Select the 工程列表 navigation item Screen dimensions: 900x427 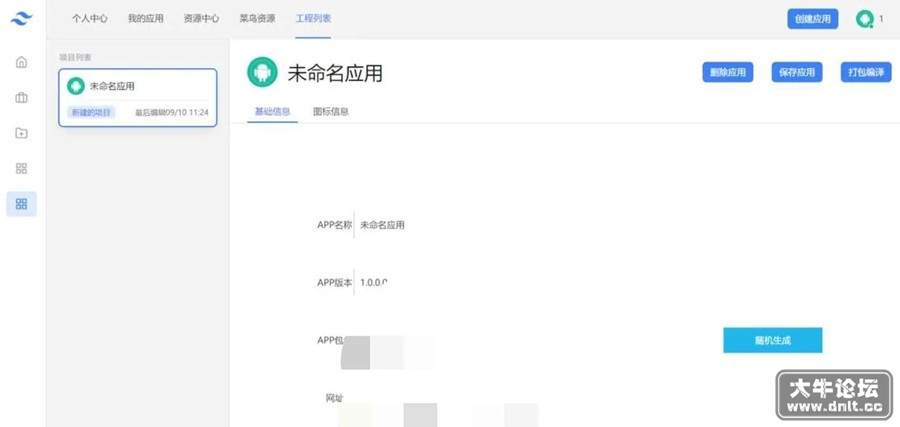pos(313,18)
